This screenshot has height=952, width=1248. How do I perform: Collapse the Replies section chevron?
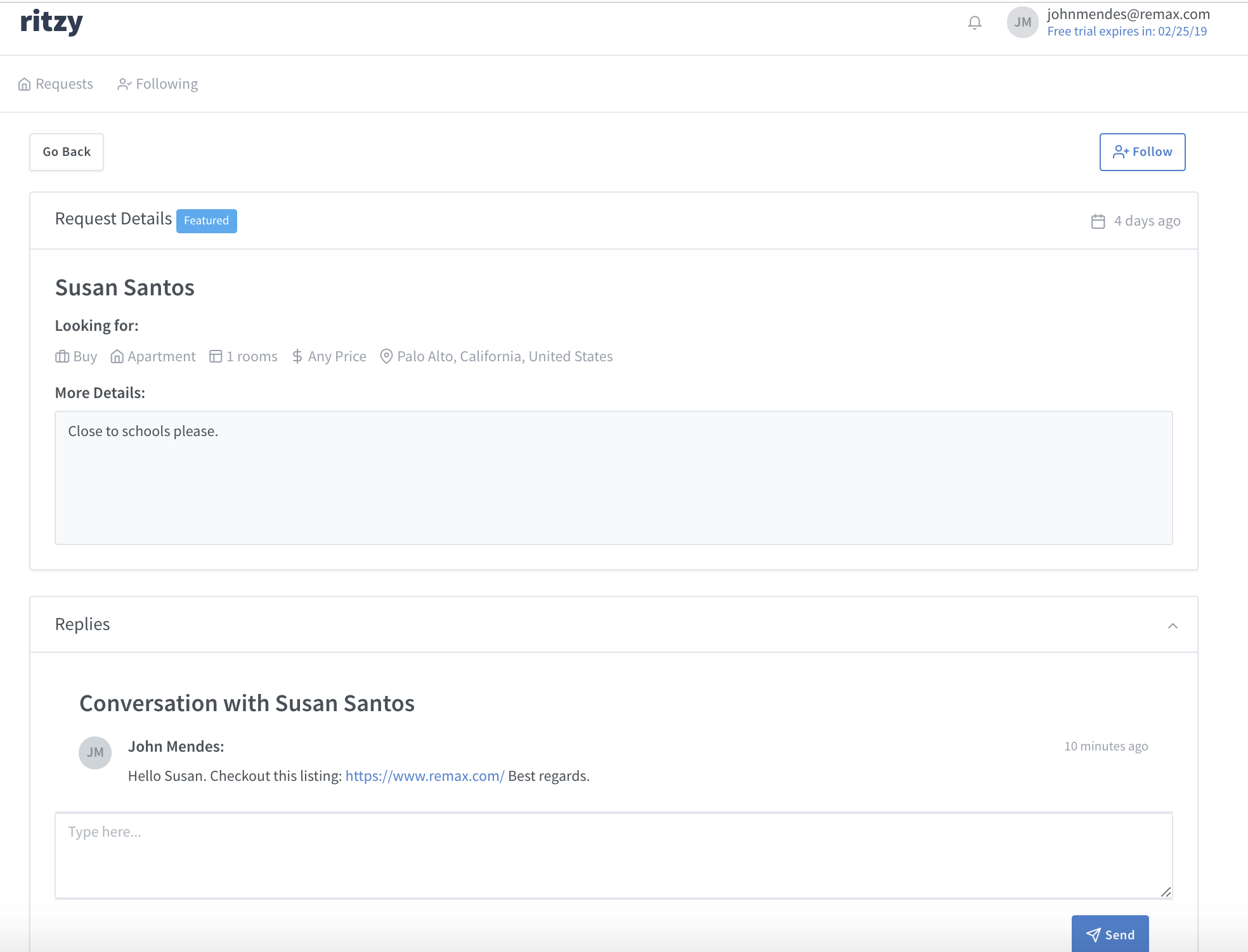pos(1173,626)
